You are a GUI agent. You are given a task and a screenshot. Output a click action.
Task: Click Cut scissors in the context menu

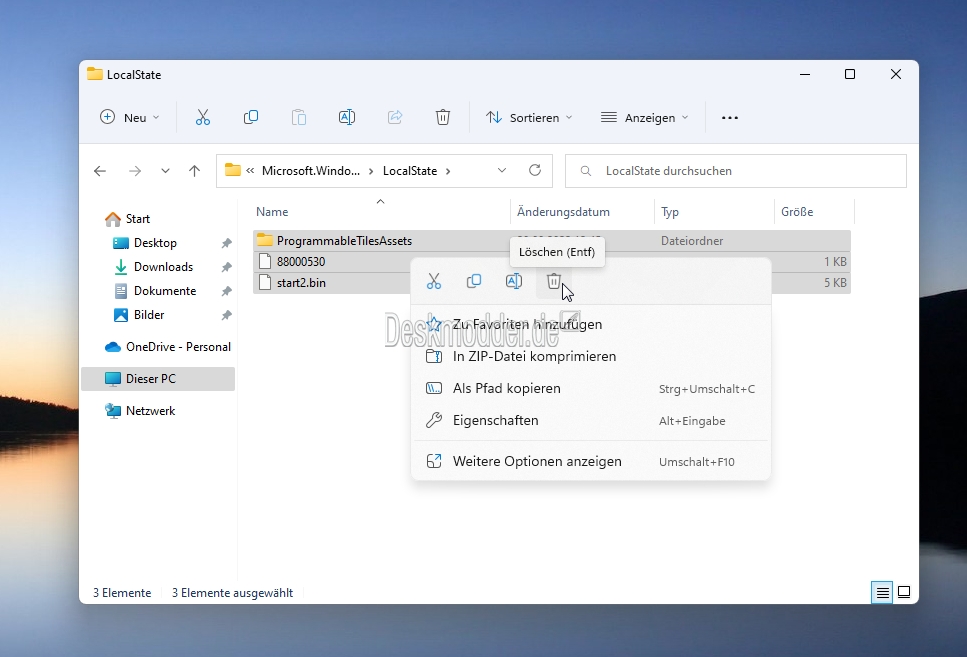[x=434, y=281]
